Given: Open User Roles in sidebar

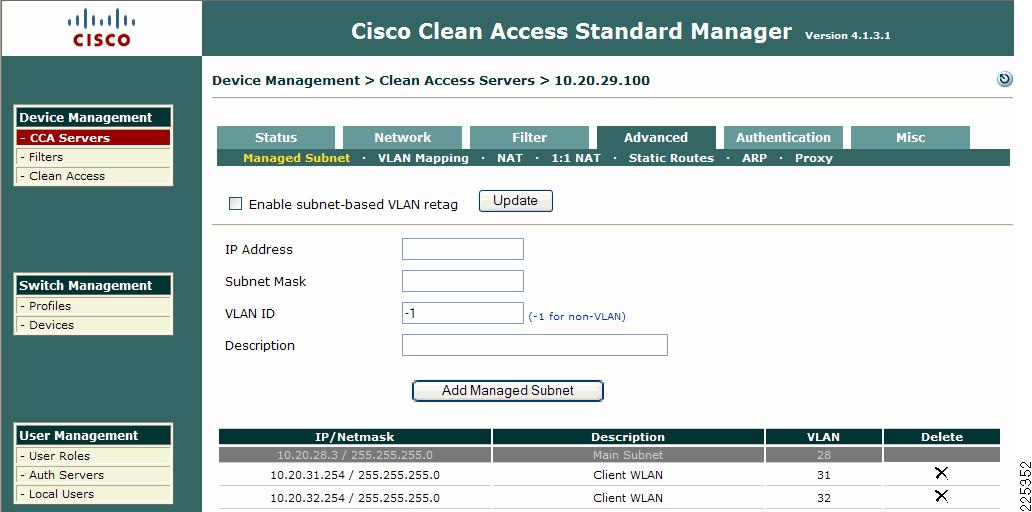Looking at the screenshot, I should click(x=93, y=455).
